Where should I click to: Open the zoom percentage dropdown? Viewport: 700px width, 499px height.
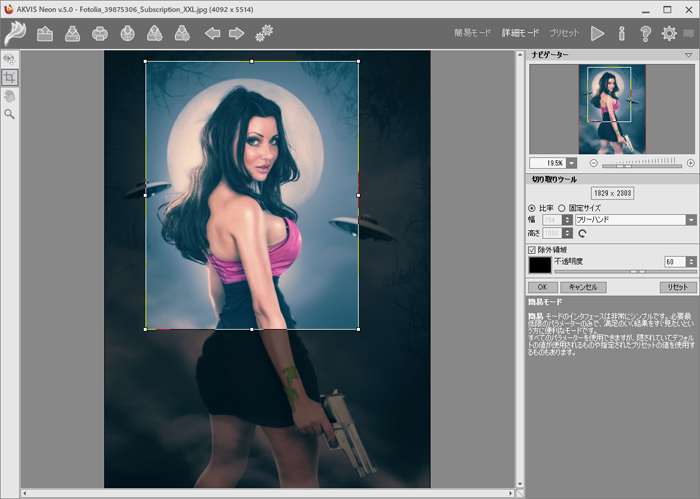tap(571, 163)
